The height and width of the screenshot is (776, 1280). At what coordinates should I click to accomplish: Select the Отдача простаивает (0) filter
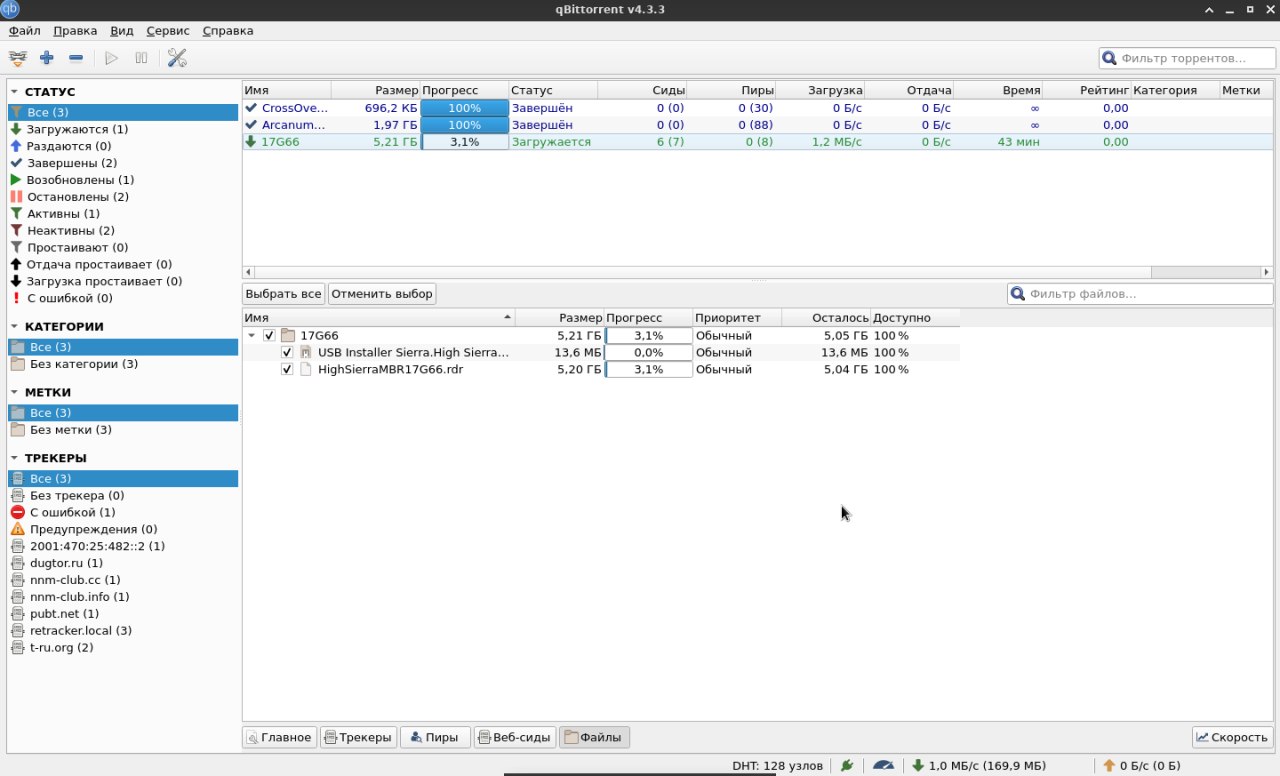(123, 265)
